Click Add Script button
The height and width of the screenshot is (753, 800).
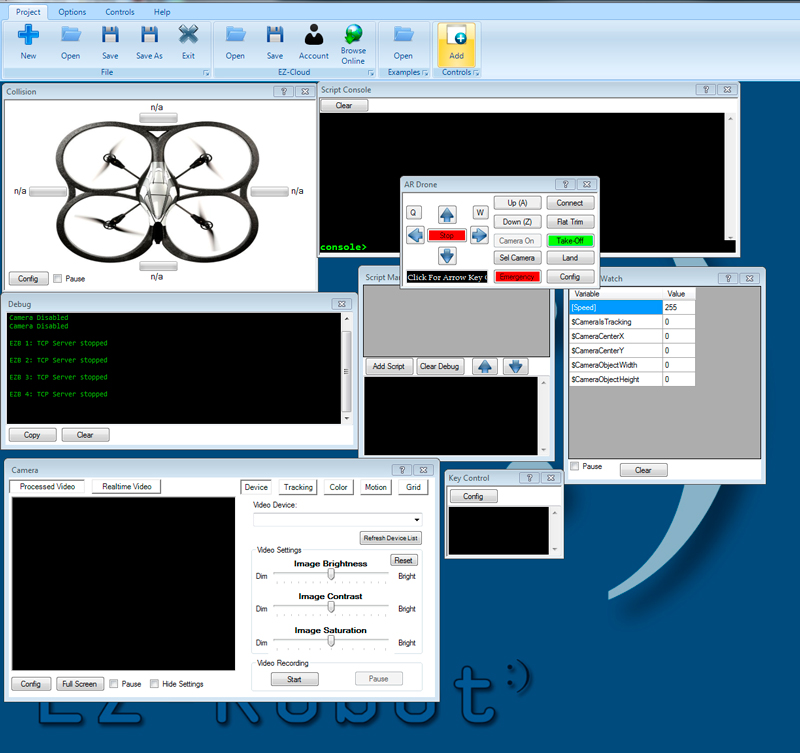[x=389, y=366]
